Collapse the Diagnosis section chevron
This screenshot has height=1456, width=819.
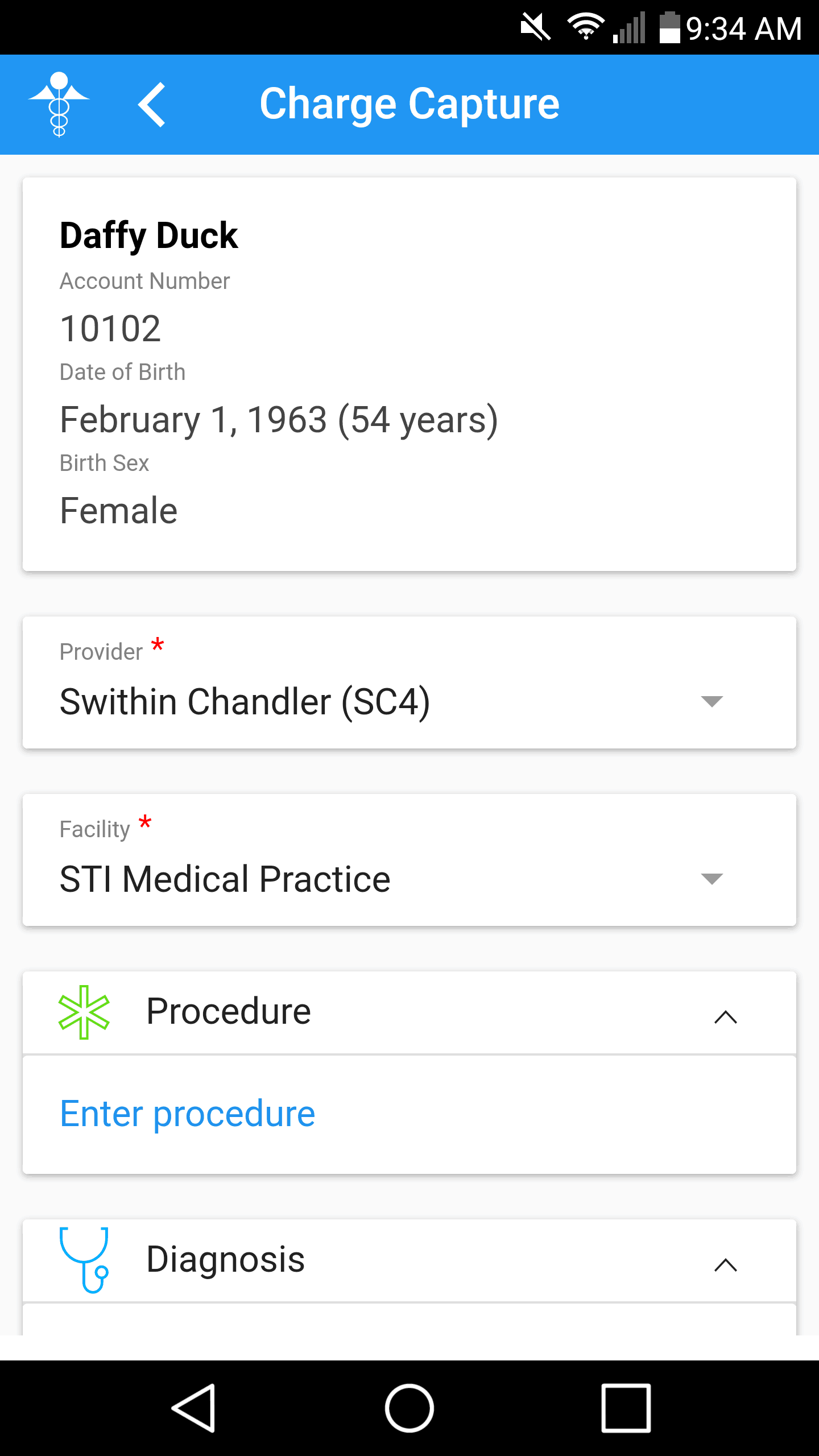click(x=725, y=1265)
